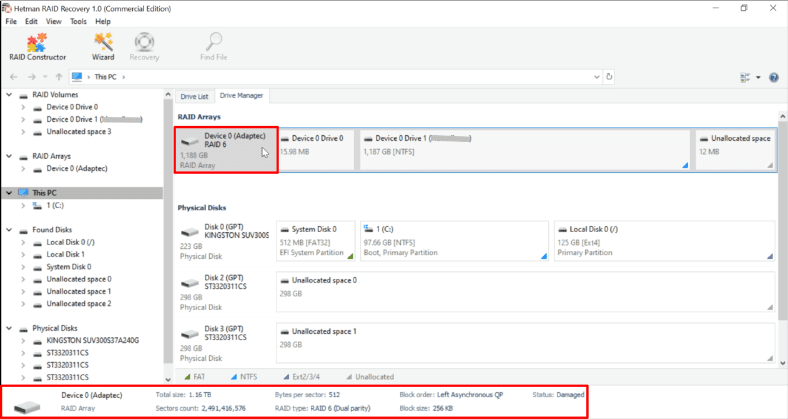The image size is (788, 419).
Task: Click the Recovery toolbar icon
Action: pos(144,47)
